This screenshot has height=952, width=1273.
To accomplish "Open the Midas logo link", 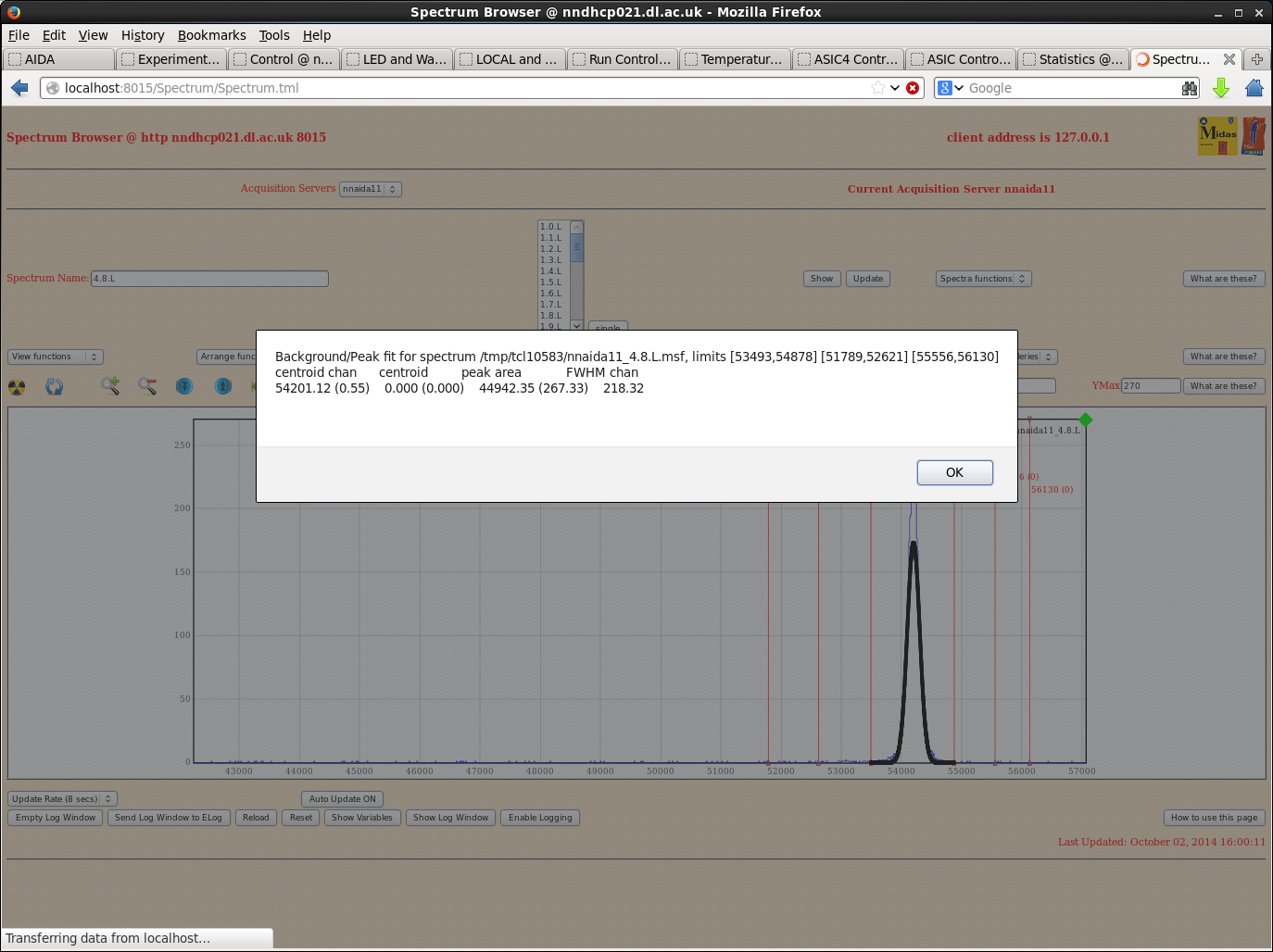I will pyautogui.click(x=1217, y=136).
